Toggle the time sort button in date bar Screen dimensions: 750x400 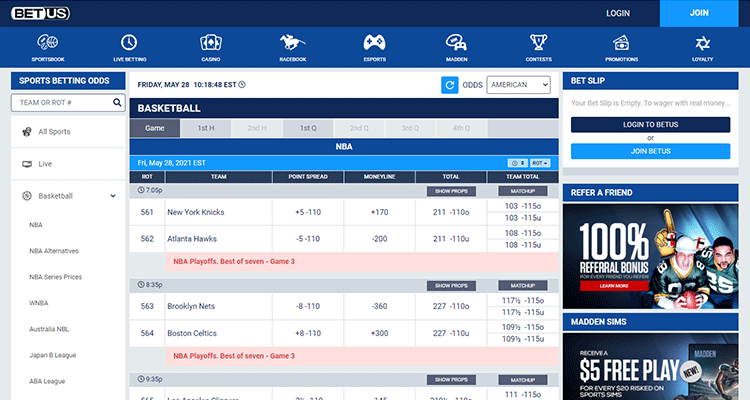pos(518,163)
